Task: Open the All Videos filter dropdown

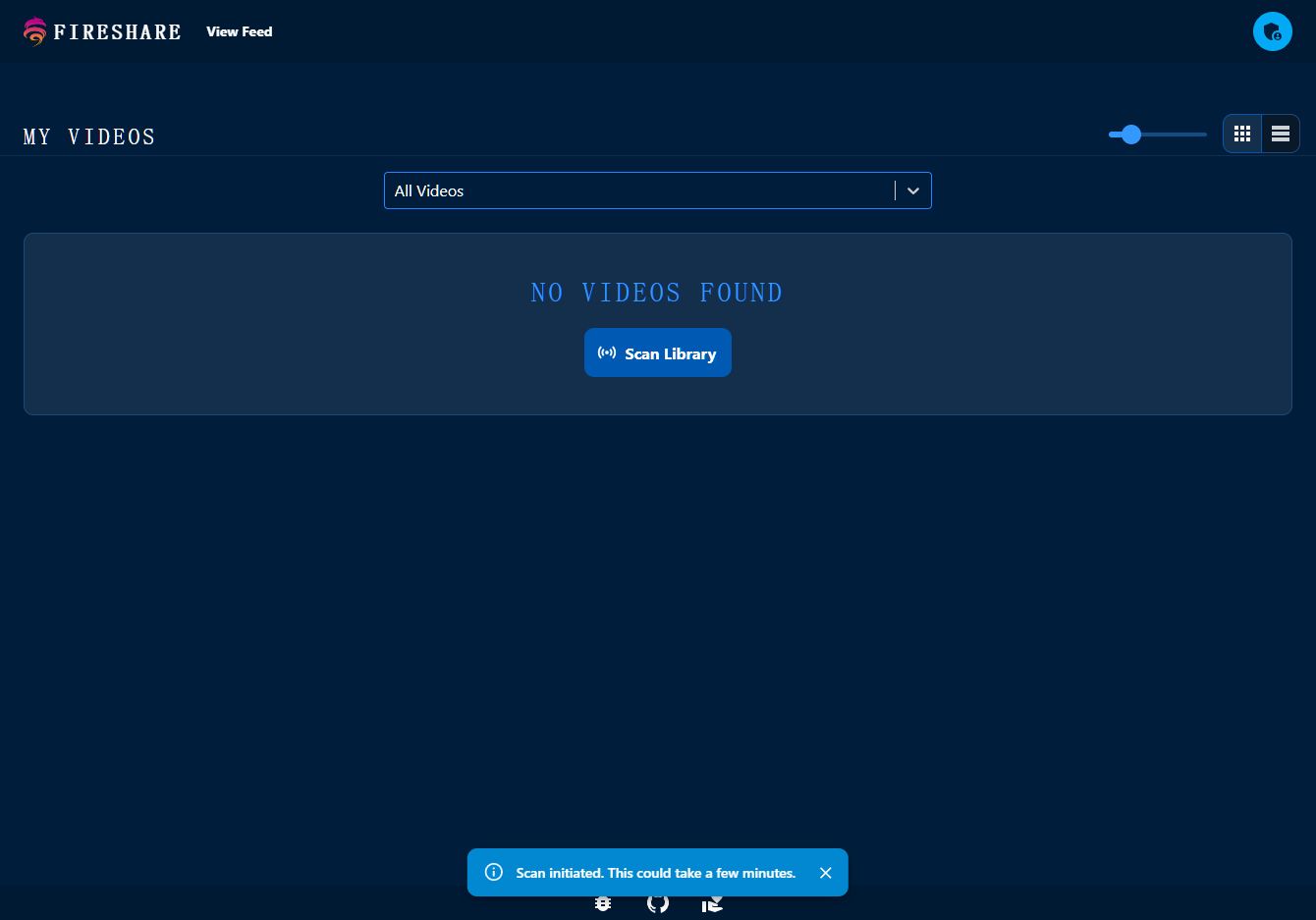Action: 648,190
